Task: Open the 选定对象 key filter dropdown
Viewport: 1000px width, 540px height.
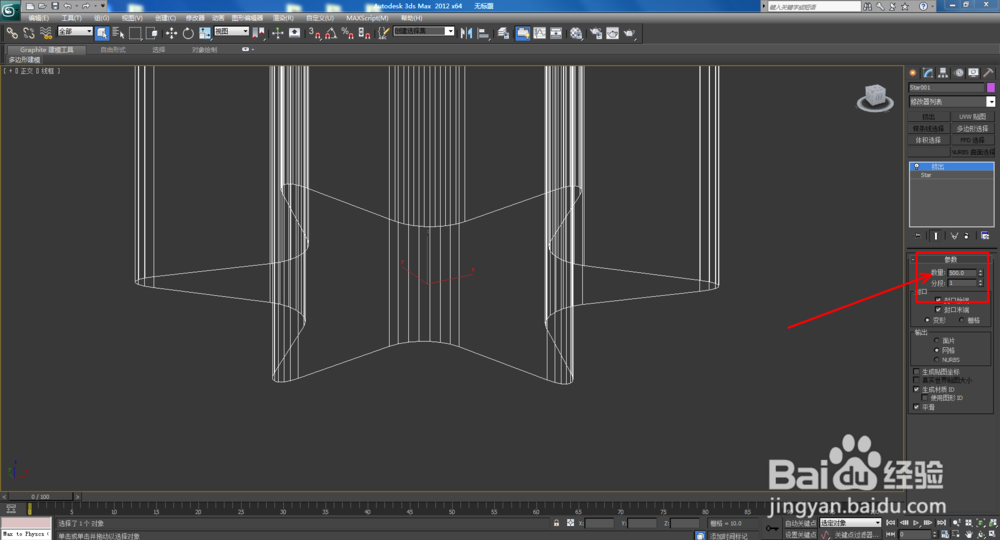Action: [x=850, y=523]
